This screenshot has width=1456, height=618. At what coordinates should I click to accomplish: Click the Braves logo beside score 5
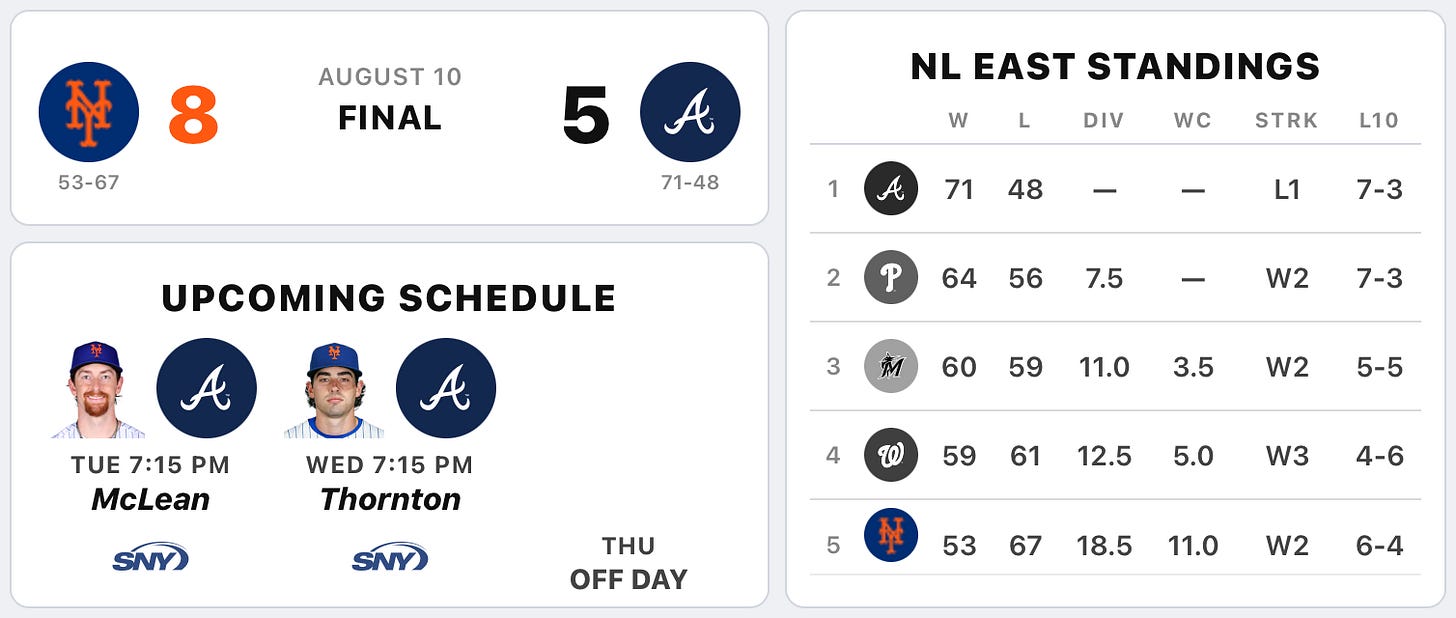[690, 112]
